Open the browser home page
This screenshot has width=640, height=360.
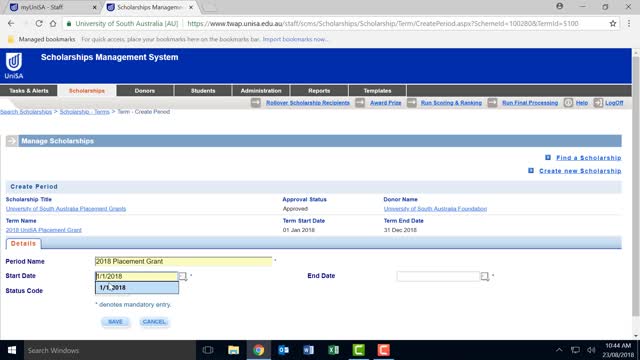(x=53, y=24)
